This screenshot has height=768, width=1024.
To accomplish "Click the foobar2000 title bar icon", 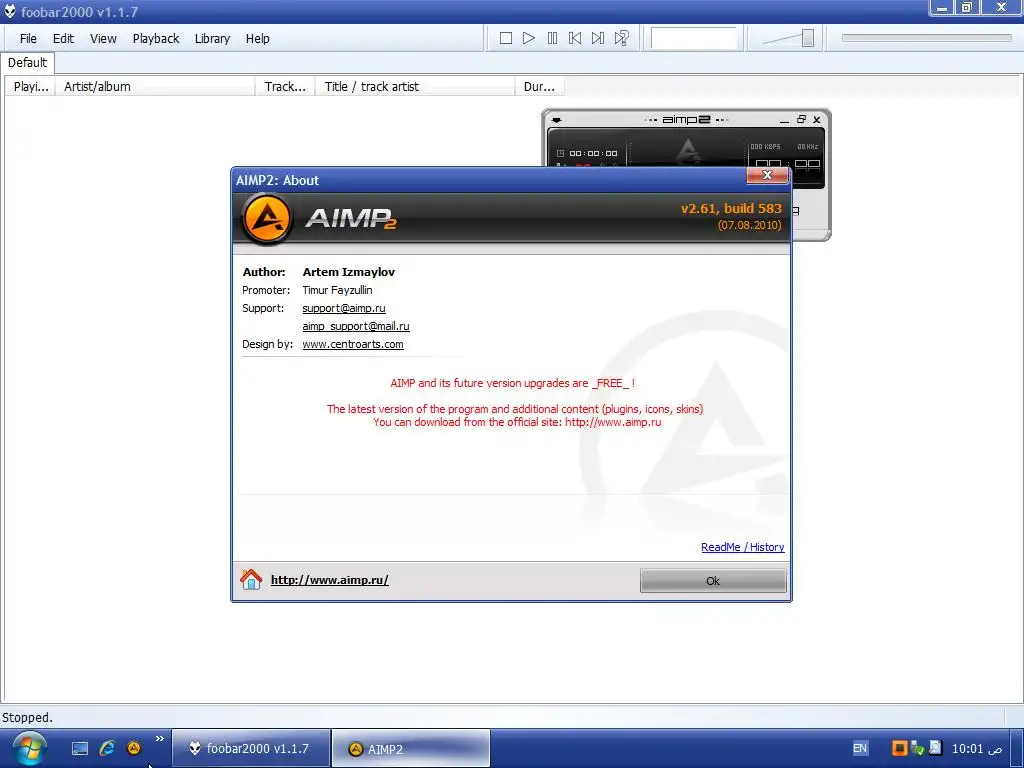I will (x=10, y=12).
